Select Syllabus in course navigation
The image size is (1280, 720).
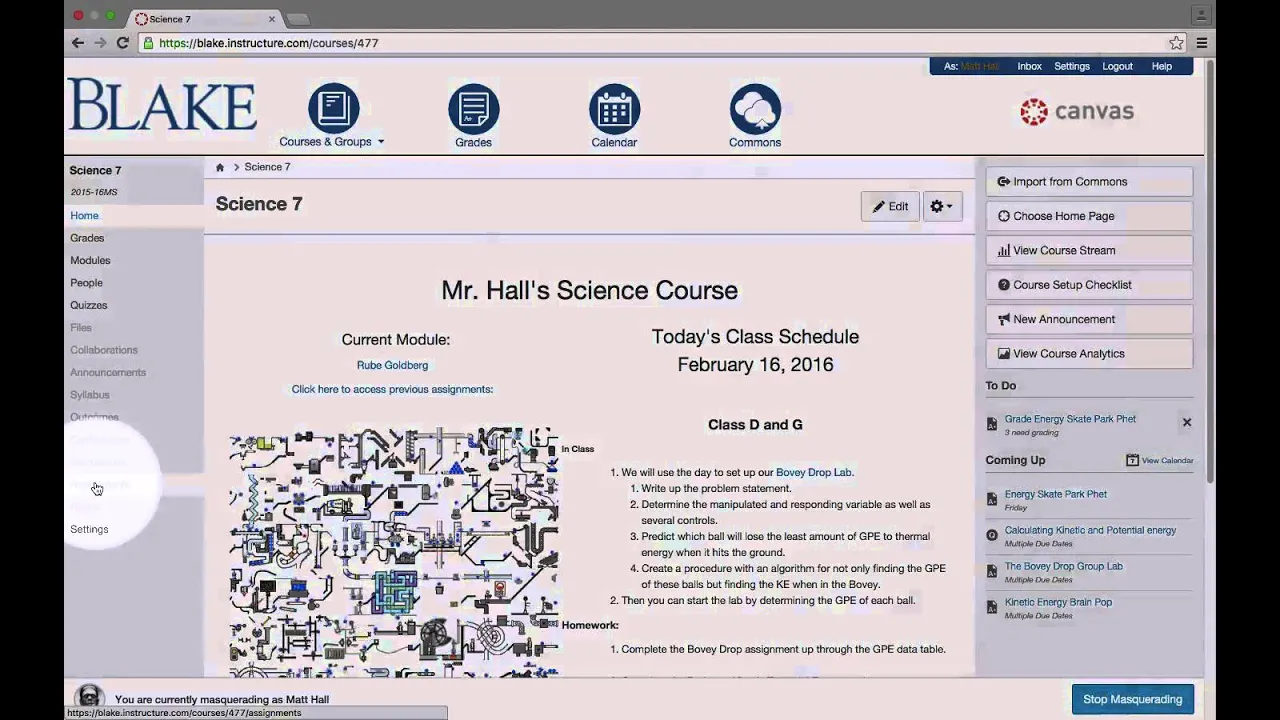89,395
